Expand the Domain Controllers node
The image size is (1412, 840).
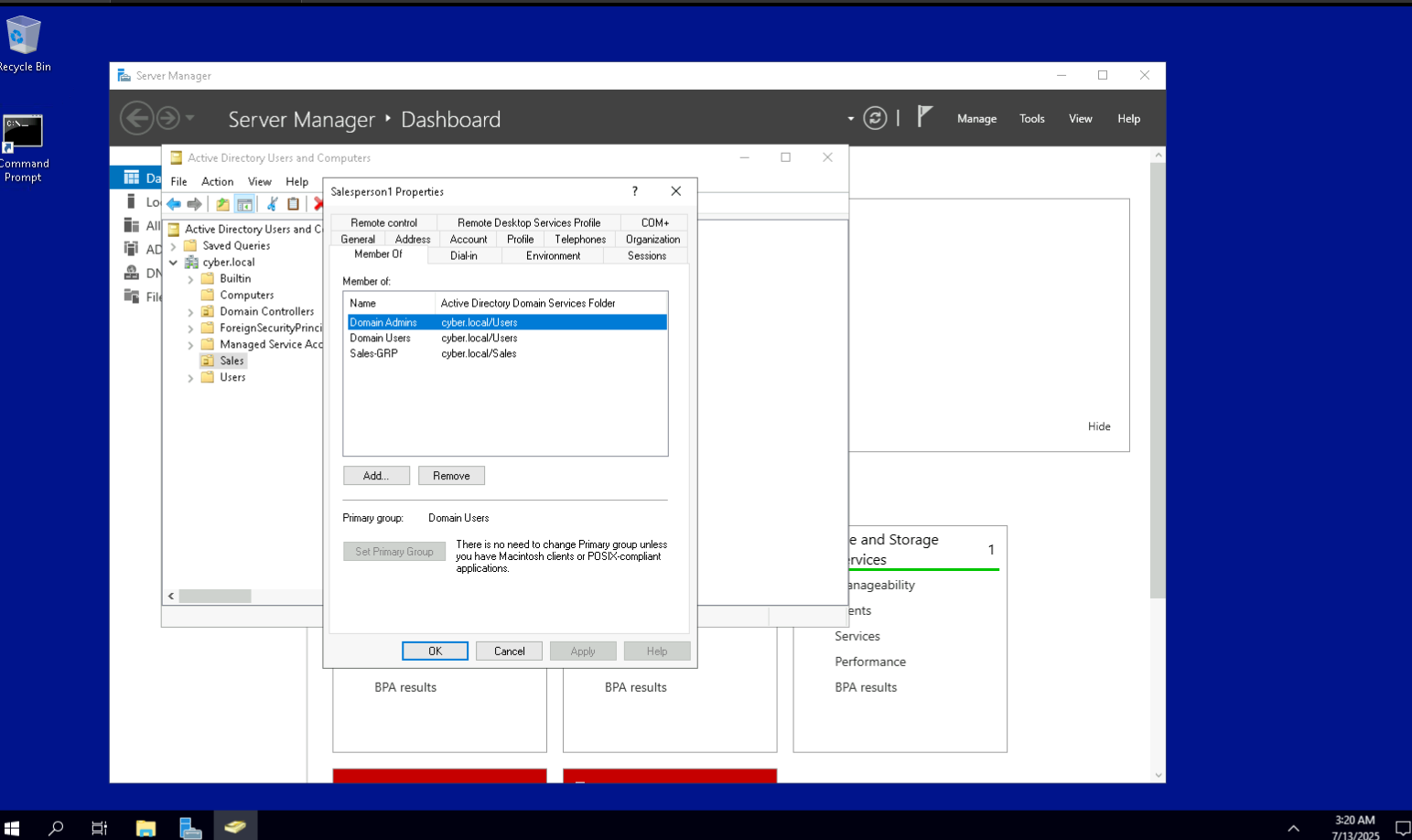(190, 312)
